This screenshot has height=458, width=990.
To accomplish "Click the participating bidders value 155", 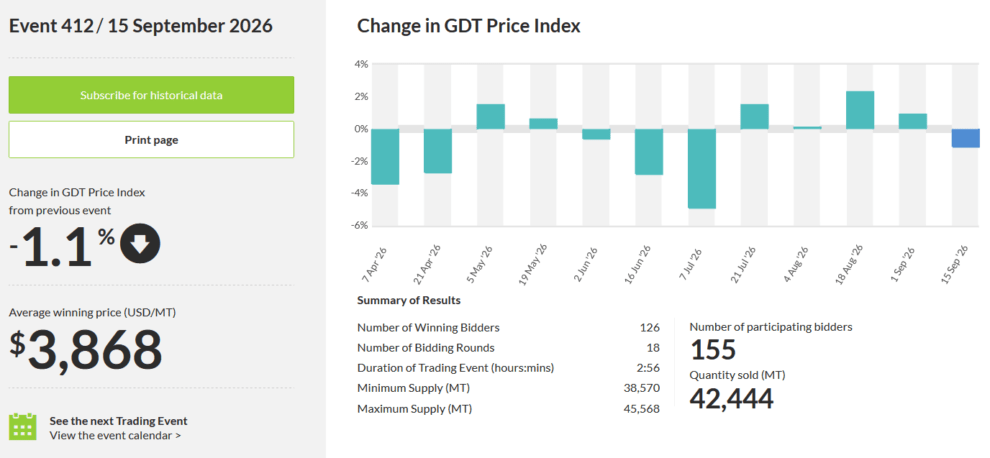I will point(713,349).
